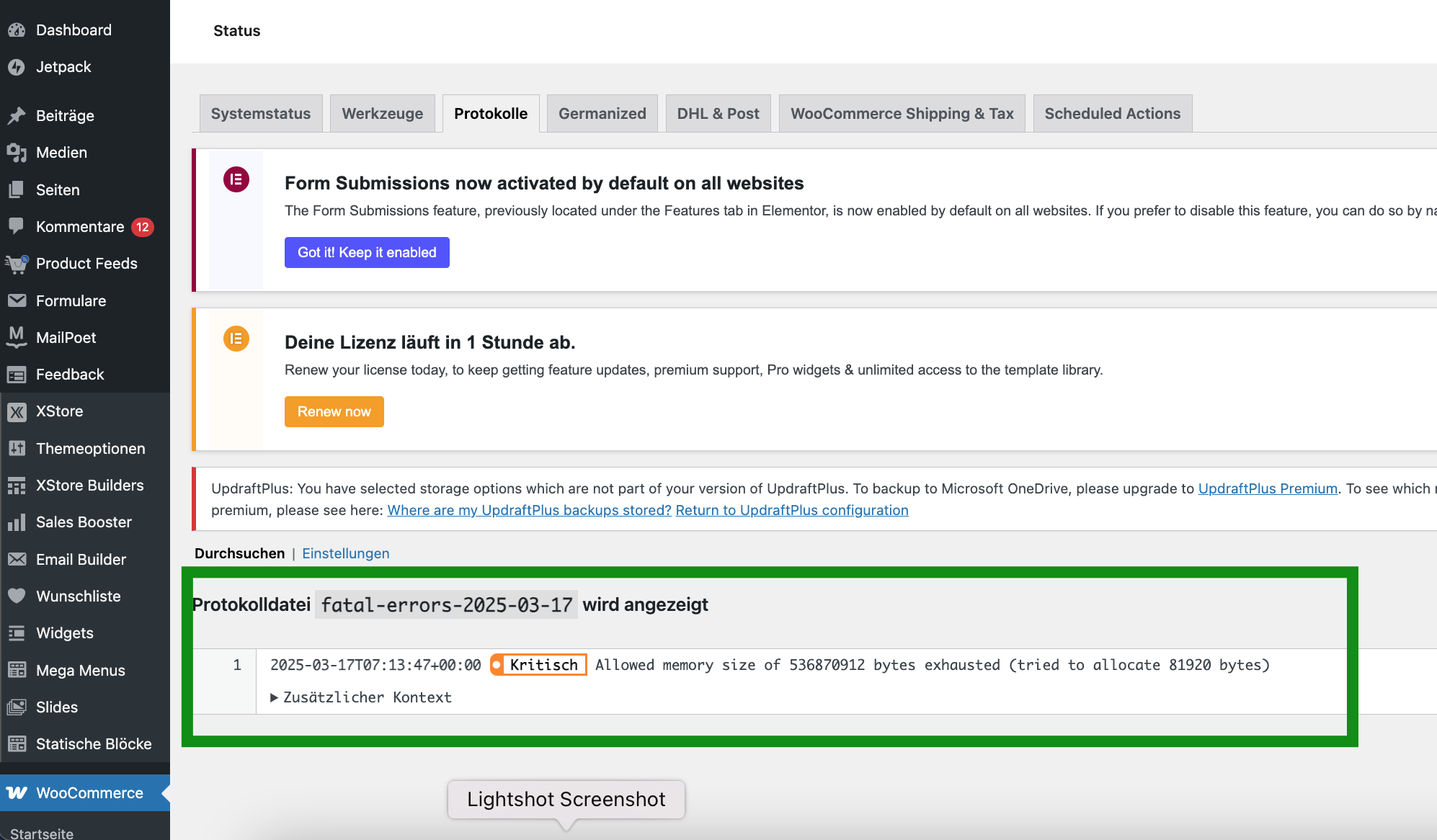Click the Mega Menus table icon
This screenshot has height=840, width=1437.
click(x=17, y=671)
